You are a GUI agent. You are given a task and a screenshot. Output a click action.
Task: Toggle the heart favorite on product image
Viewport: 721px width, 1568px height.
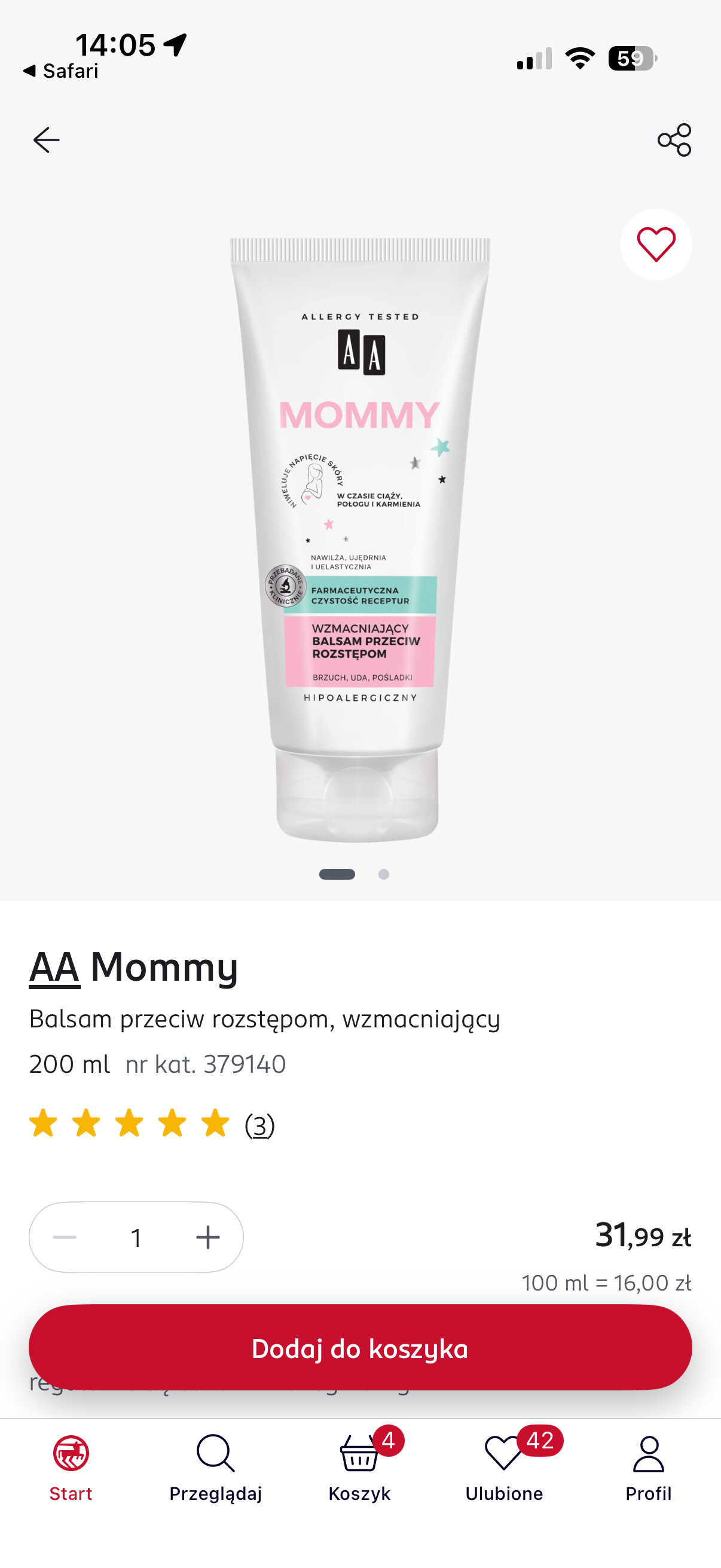pyautogui.click(x=656, y=245)
